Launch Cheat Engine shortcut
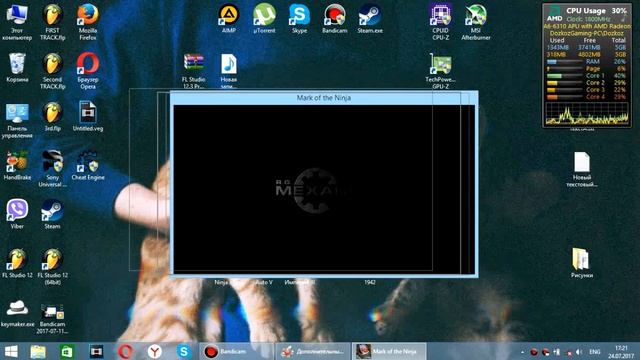The image size is (640, 360). tap(88, 166)
